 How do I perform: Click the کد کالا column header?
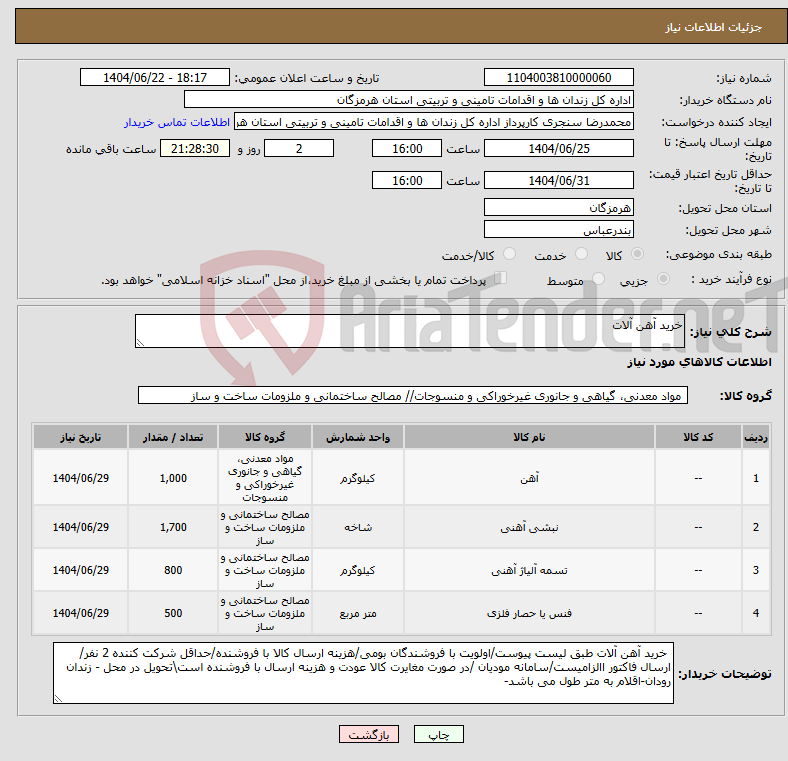(698, 437)
